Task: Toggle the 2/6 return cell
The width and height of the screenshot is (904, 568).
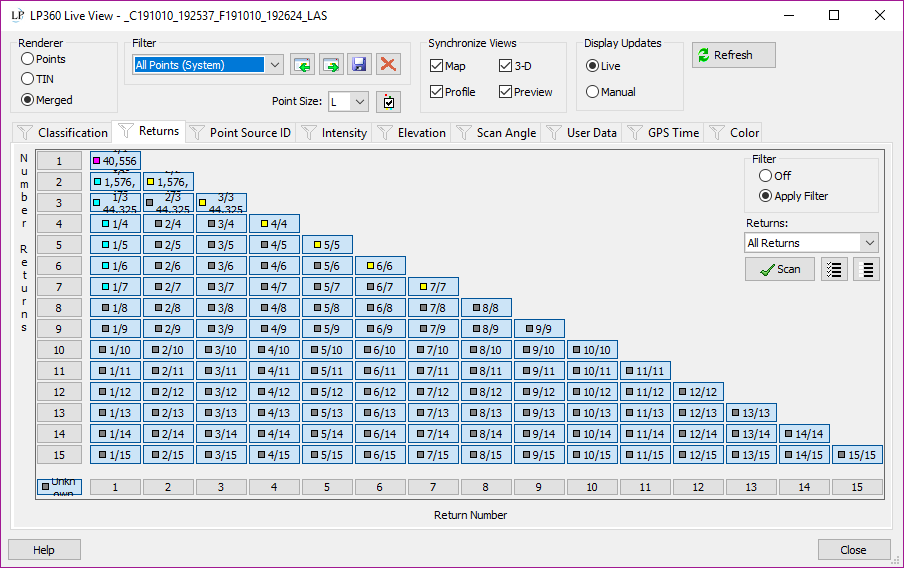Action: 168,266
